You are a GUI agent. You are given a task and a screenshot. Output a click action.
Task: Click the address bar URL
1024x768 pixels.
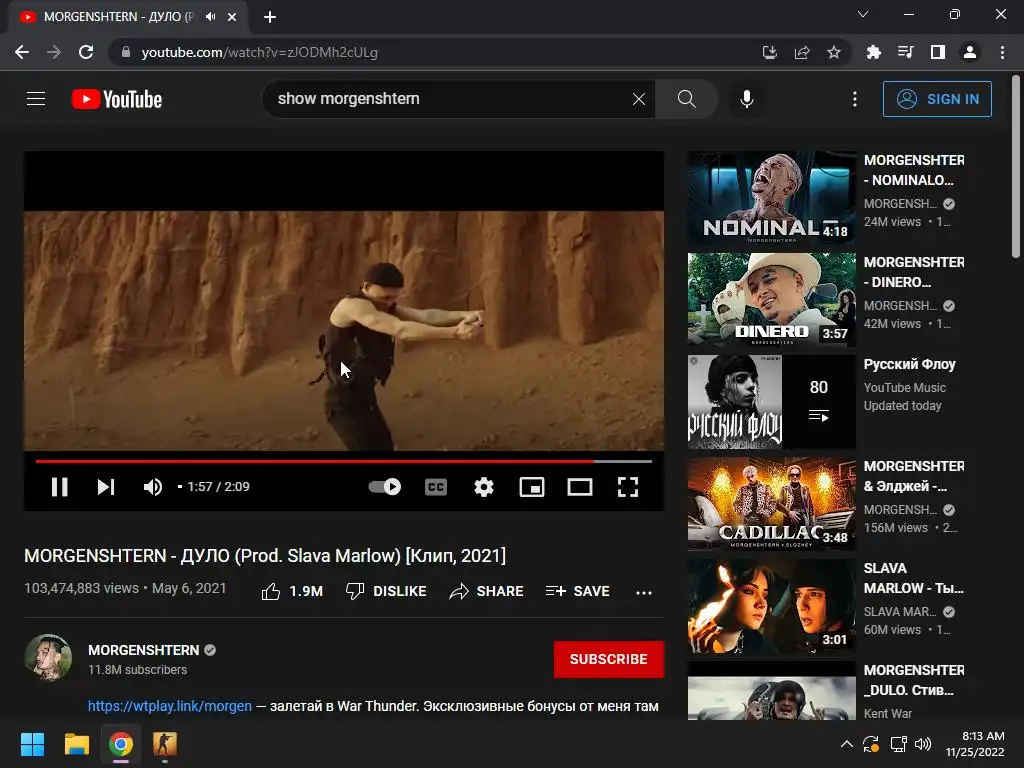[x=260, y=52]
